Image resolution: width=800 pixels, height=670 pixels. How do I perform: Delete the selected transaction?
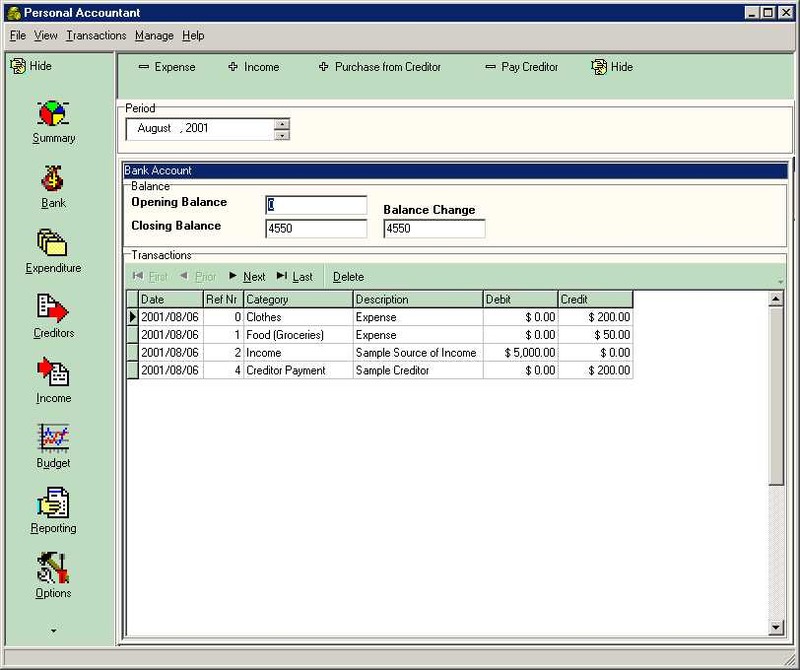[348, 277]
